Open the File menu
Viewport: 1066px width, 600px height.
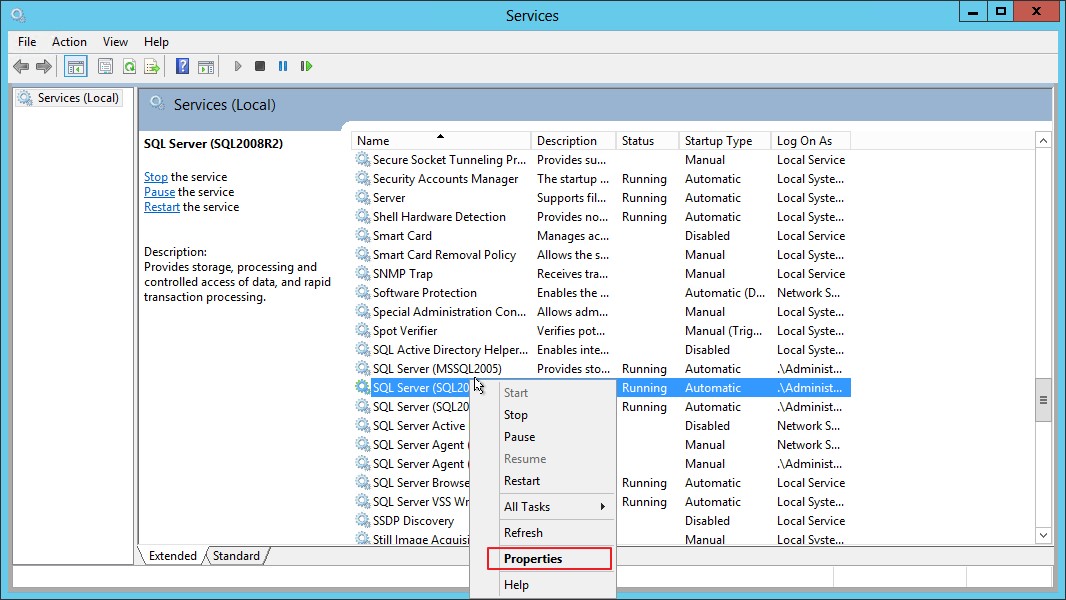point(27,42)
